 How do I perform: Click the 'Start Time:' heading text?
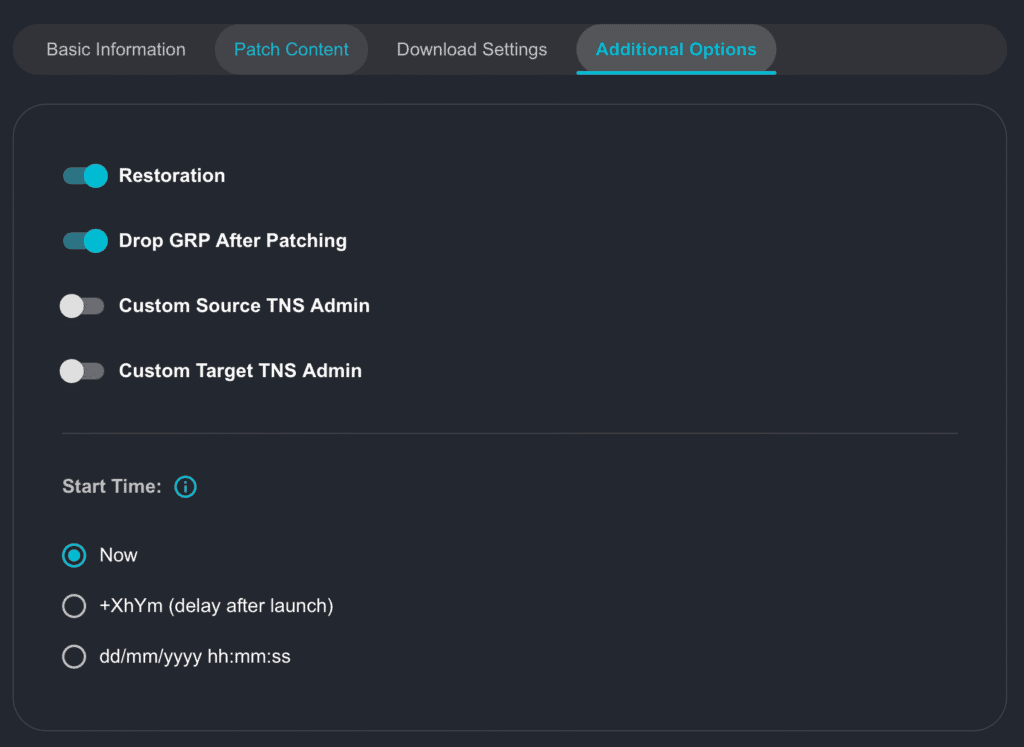tap(111, 487)
